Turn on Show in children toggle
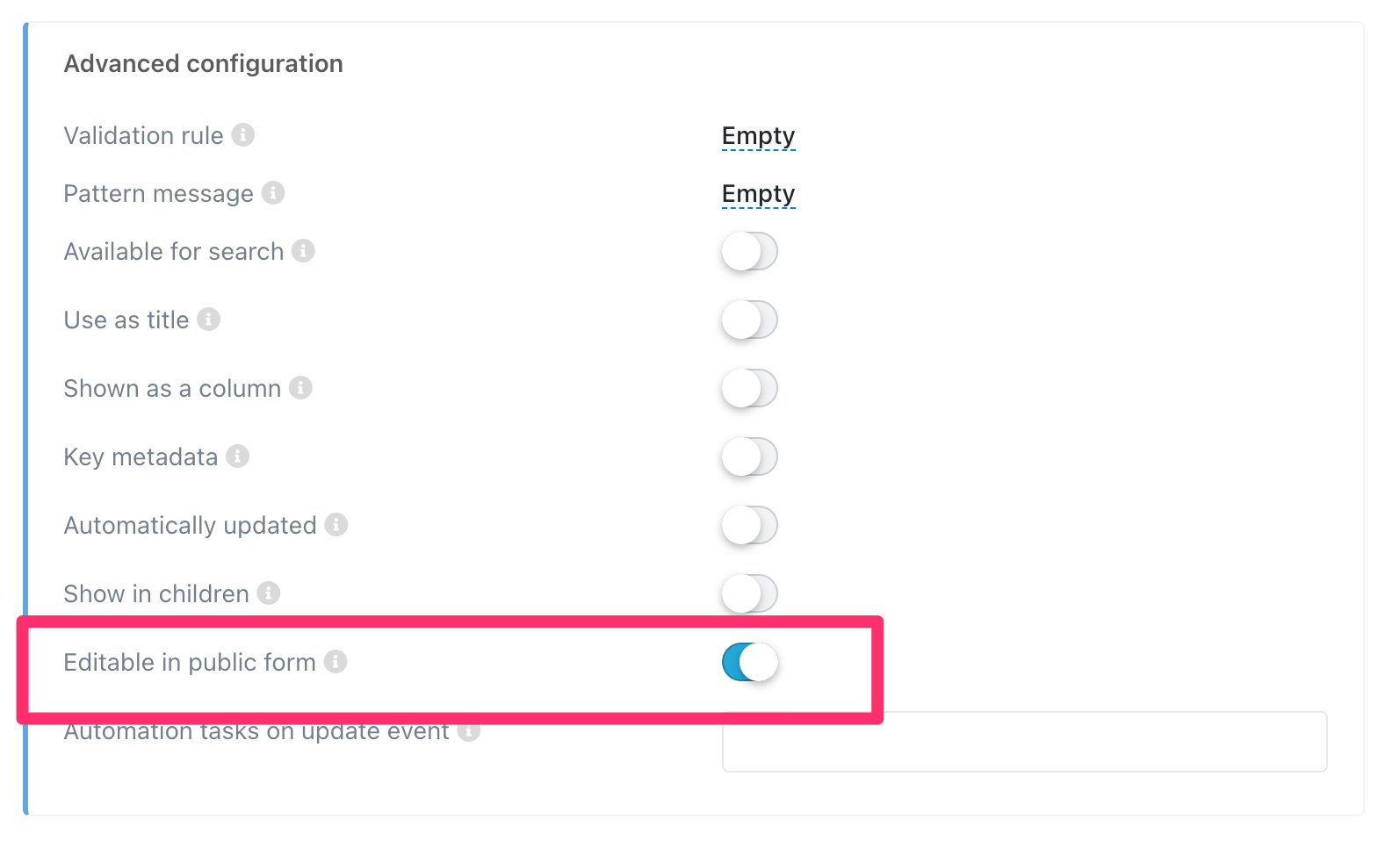Viewport: 1400px width, 848px height. 749,594
